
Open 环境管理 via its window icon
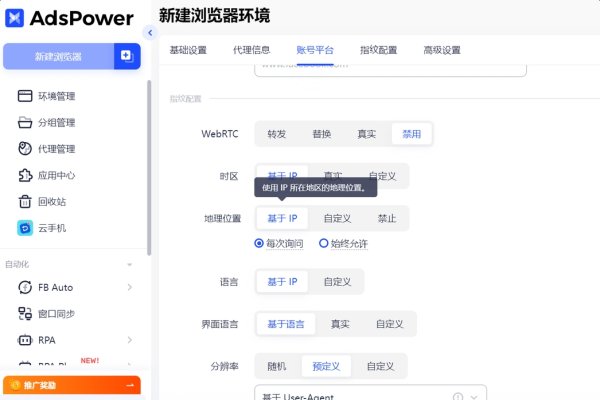25,96
